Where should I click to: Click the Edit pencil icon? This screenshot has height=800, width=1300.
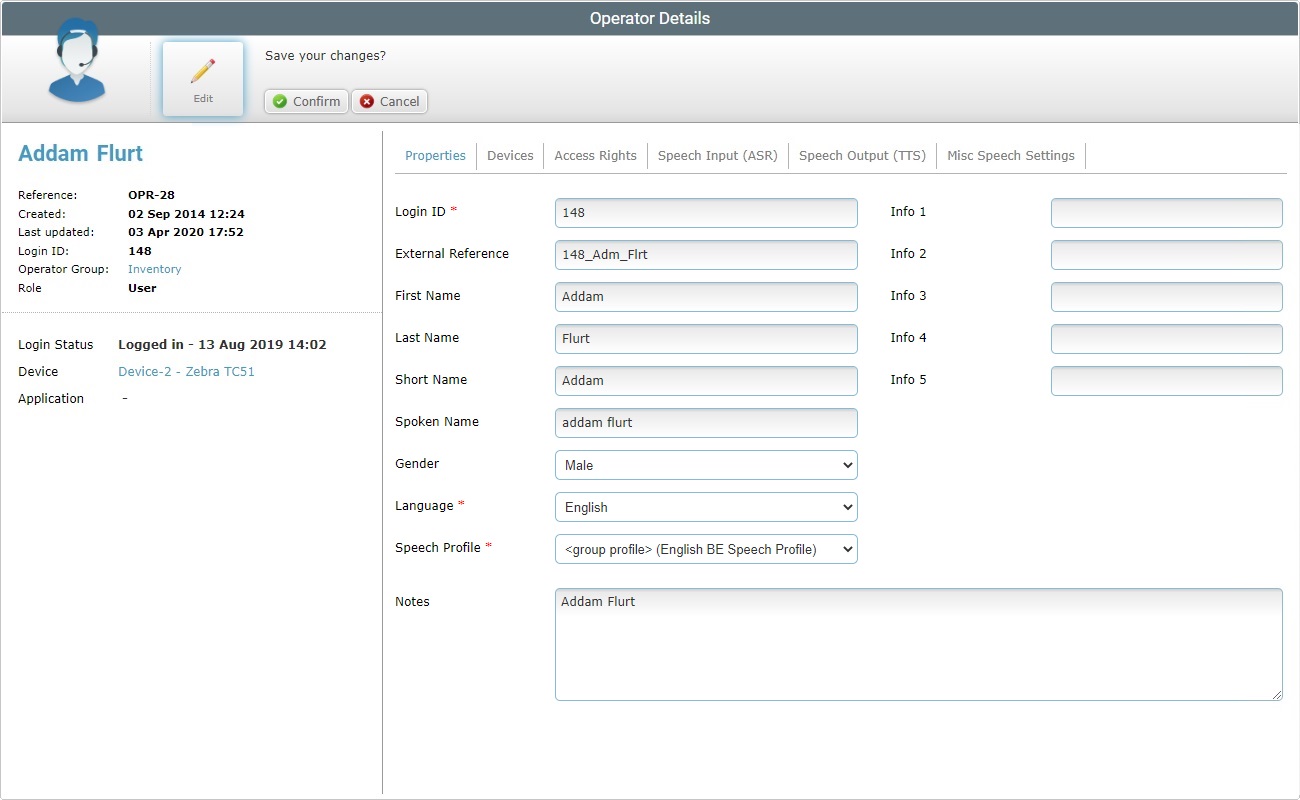[x=203, y=72]
